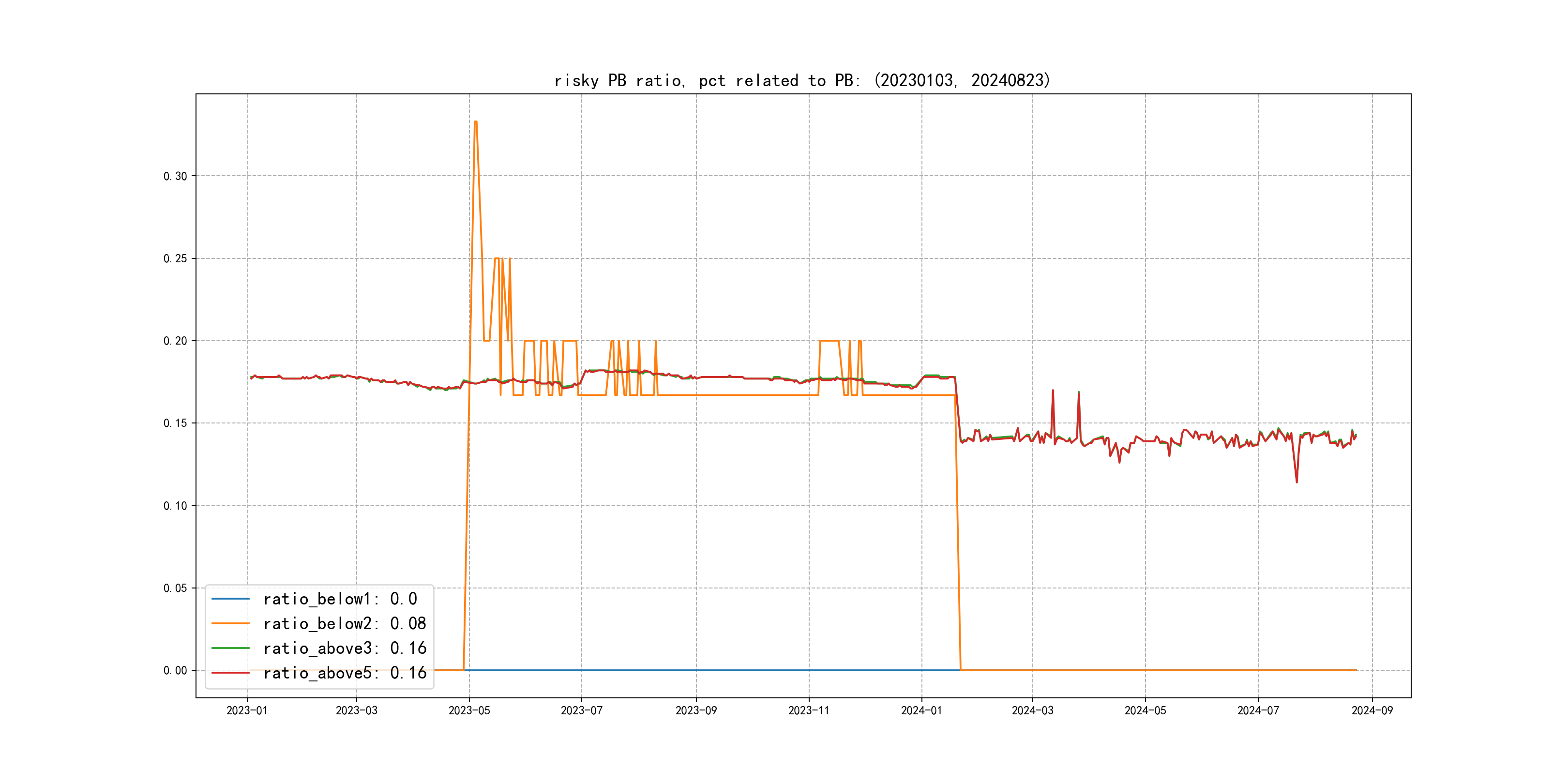Click the 2023-01 x-axis label
The width and height of the screenshot is (1568, 784).
pyautogui.click(x=246, y=710)
